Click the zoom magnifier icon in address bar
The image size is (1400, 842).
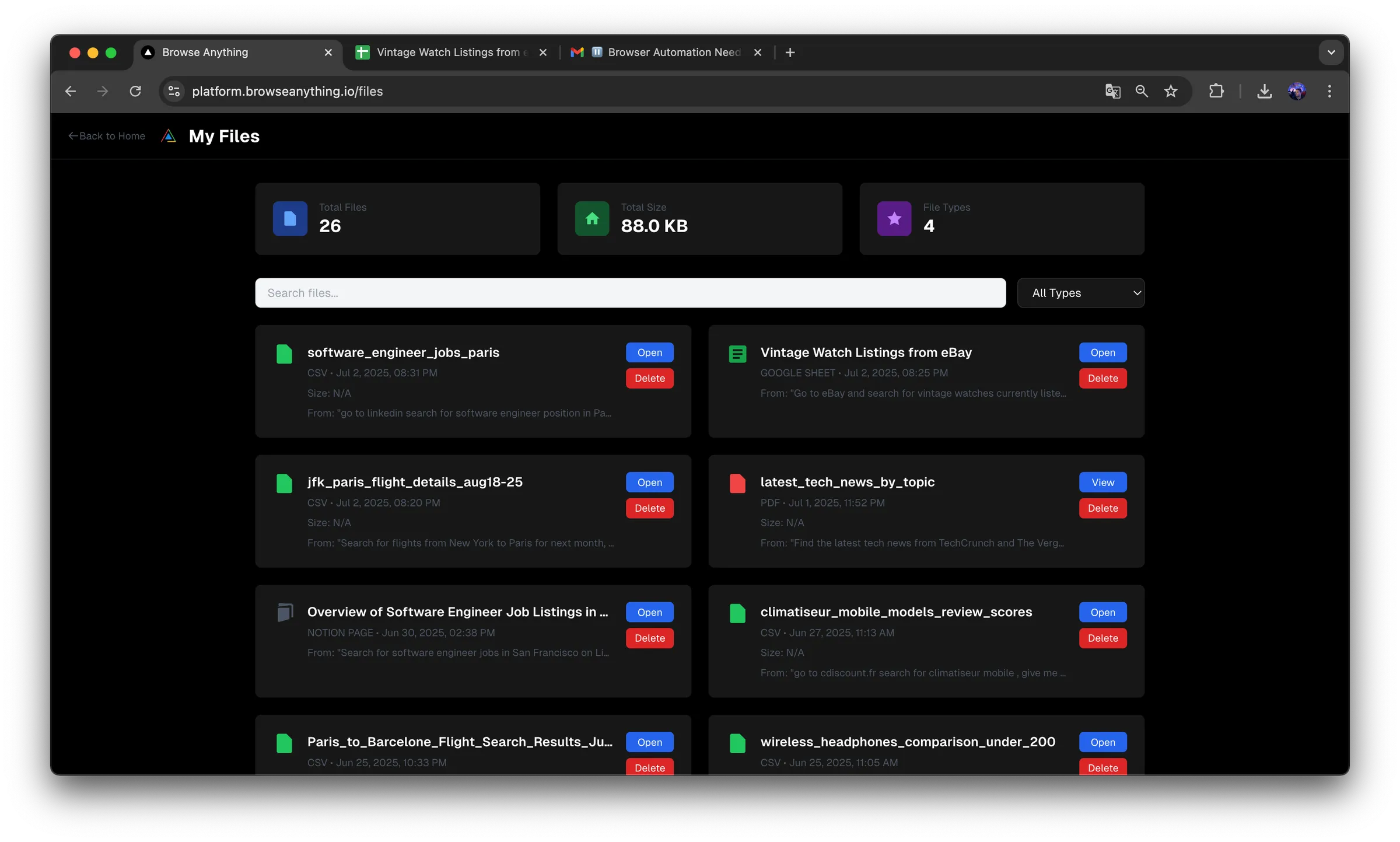[1142, 91]
